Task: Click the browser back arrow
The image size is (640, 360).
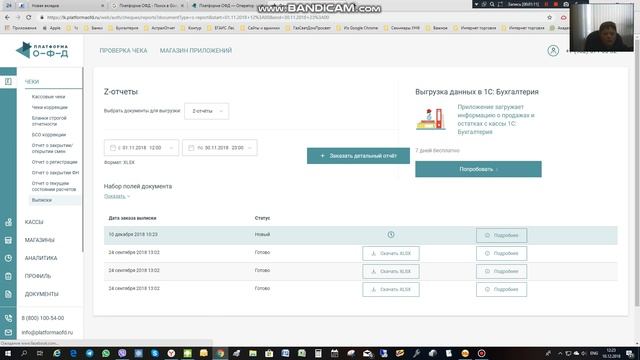Action: 7,18
